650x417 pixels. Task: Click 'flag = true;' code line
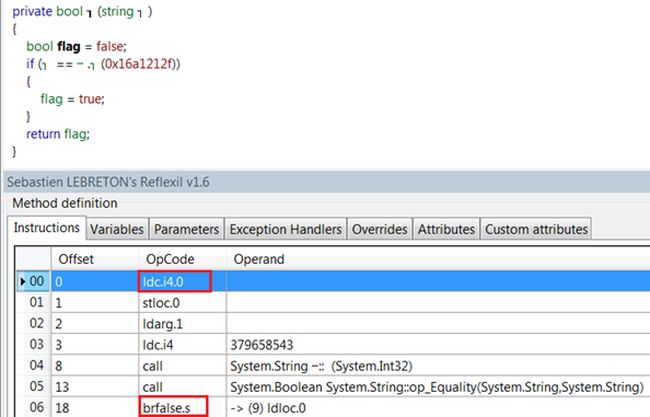coord(72,99)
